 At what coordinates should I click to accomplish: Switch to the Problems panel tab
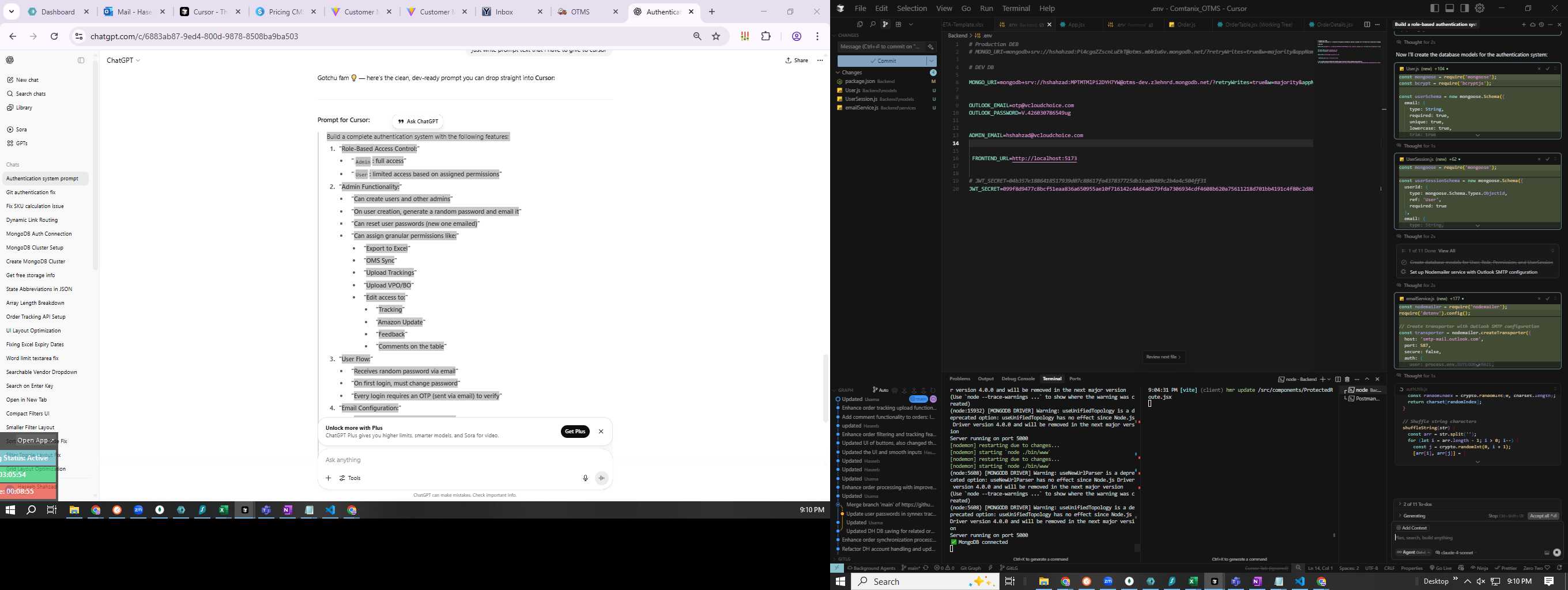point(960,379)
